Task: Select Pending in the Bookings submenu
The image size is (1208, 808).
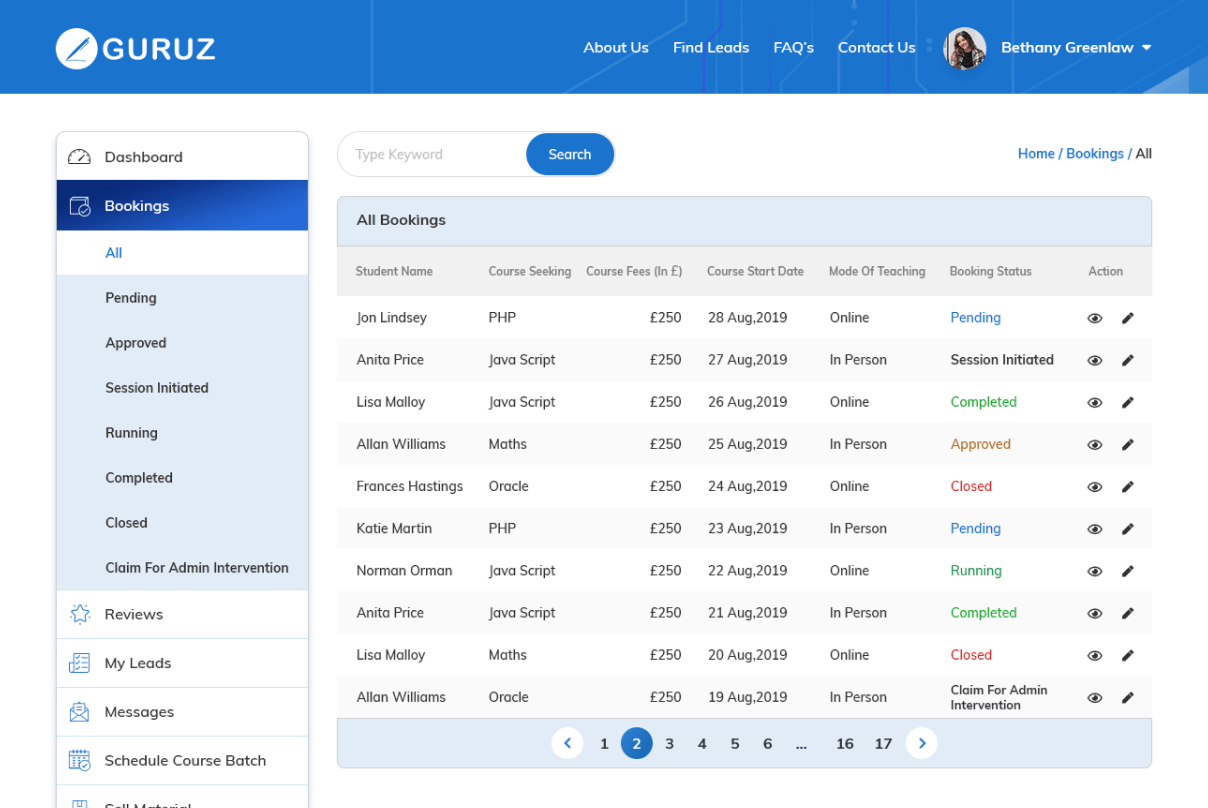Action: pyautogui.click(x=131, y=298)
